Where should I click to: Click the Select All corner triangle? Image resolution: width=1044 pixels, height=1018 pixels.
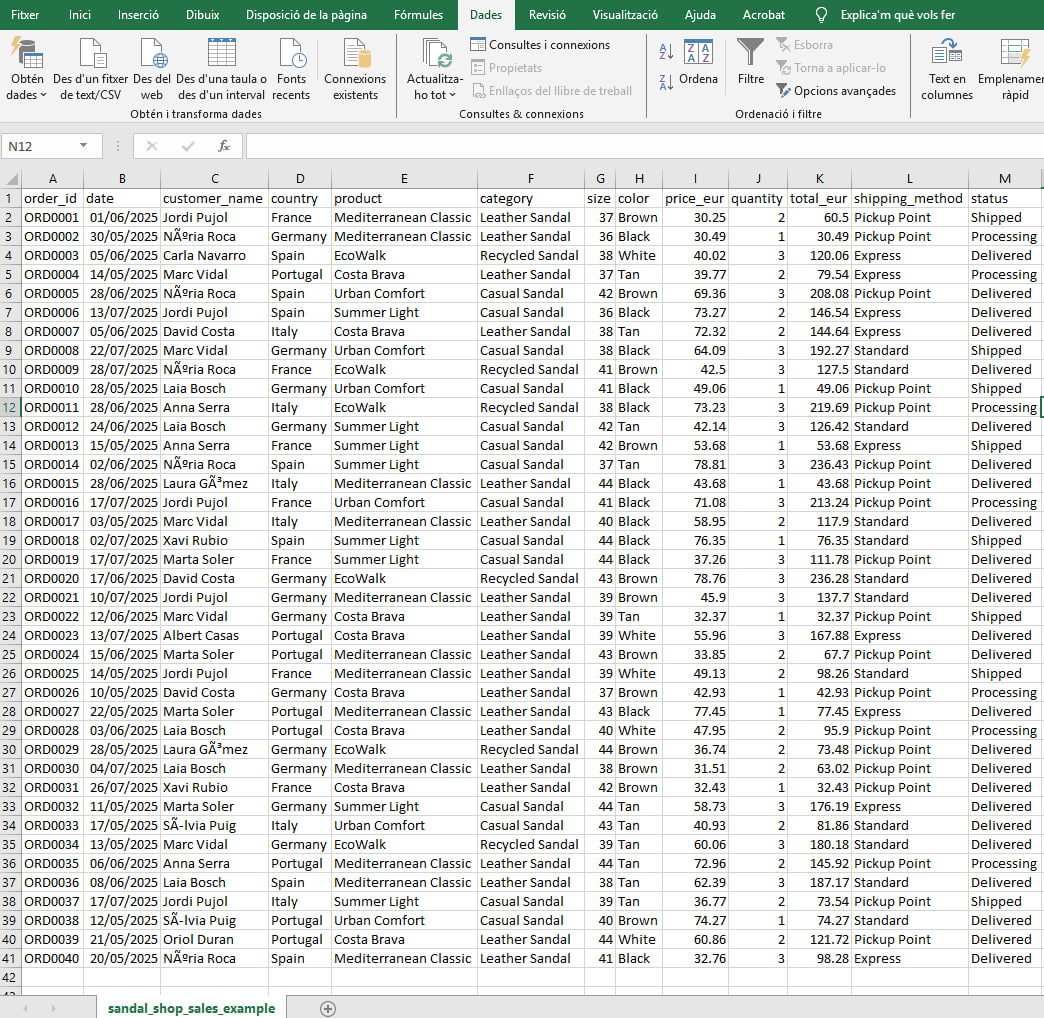point(11,178)
